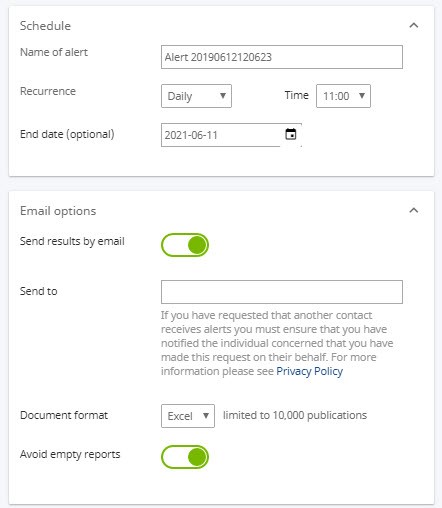
Task: Click the Document format label
Action: pos(64,415)
